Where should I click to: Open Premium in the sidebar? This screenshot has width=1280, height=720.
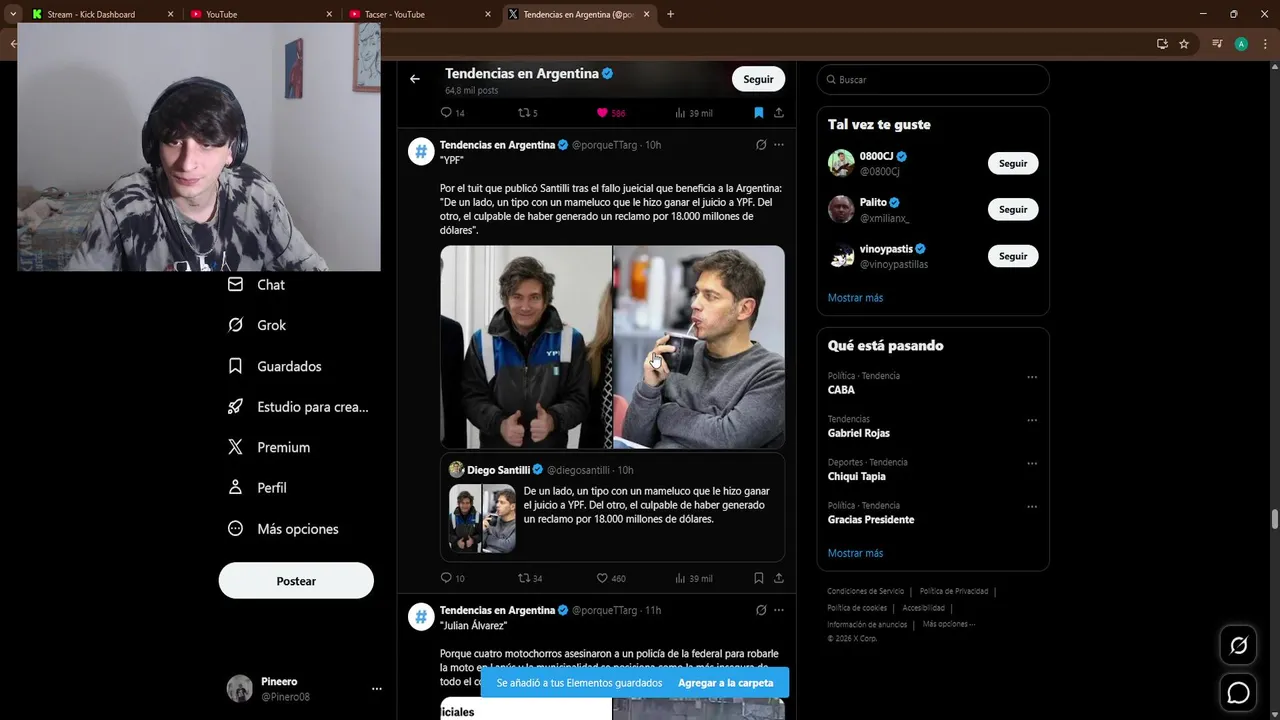pyautogui.click(x=269, y=447)
